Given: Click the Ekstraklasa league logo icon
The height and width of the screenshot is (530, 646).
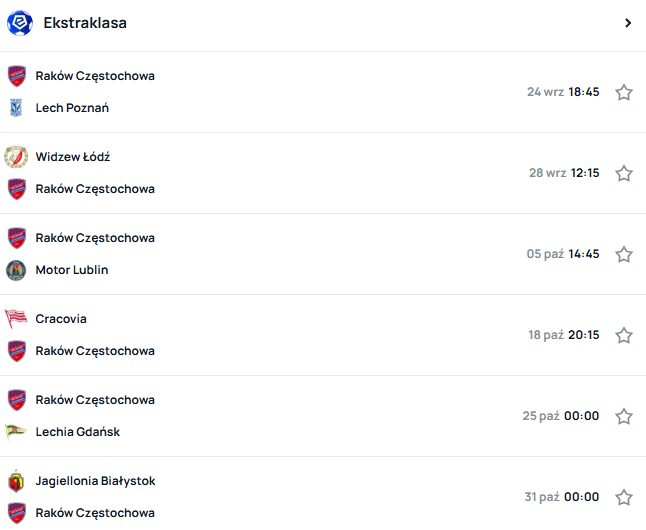Looking at the screenshot, I should click(x=19, y=23).
